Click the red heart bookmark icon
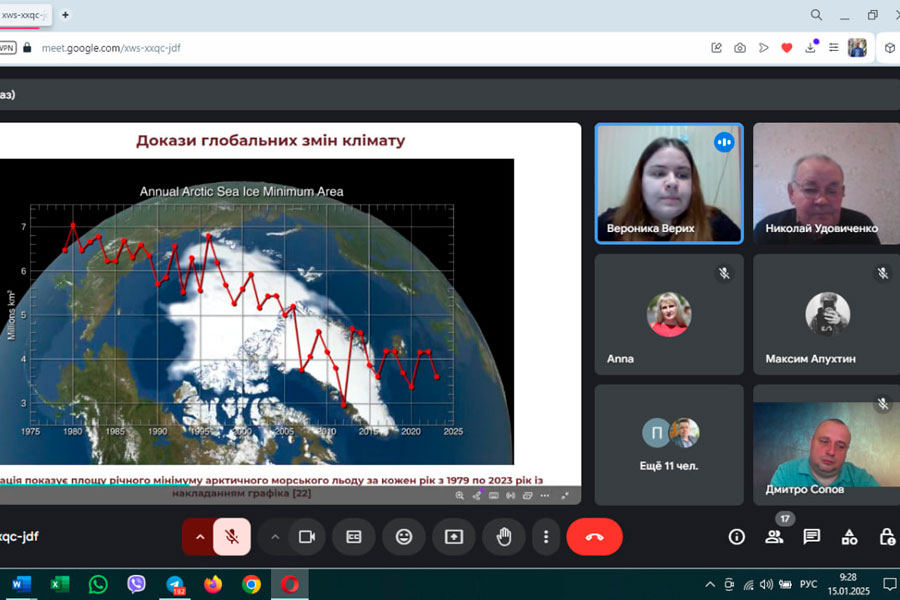Image resolution: width=900 pixels, height=600 pixels. point(787,48)
